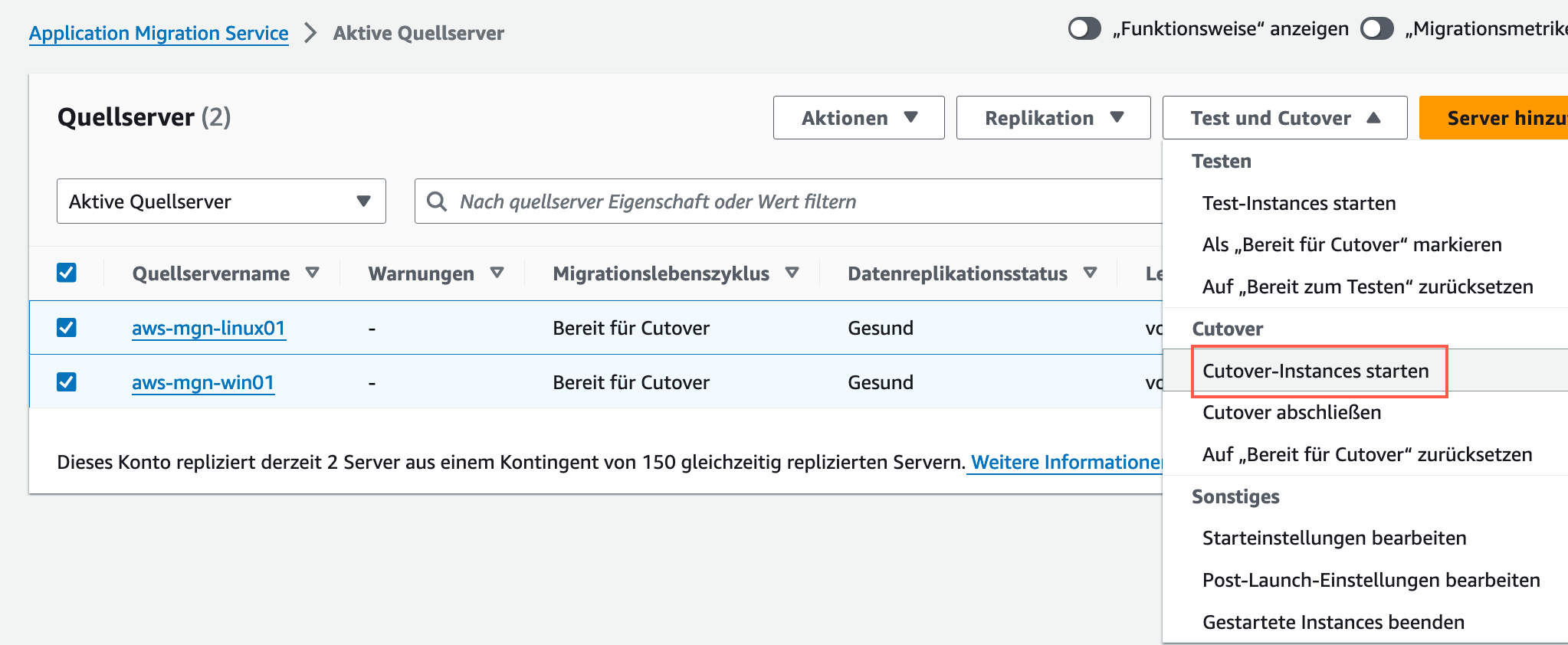Image resolution: width=1568 pixels, height=645 pixels.
Task: Click "Bereit für Cutover" in aws-mgn-linux01 row
Action: pos(631,328)
